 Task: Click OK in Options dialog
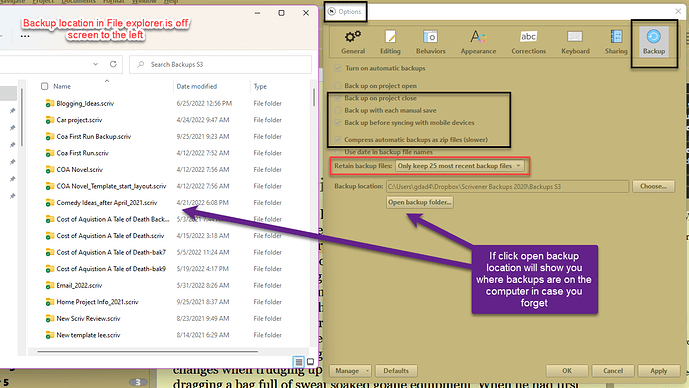click(567, 371)
